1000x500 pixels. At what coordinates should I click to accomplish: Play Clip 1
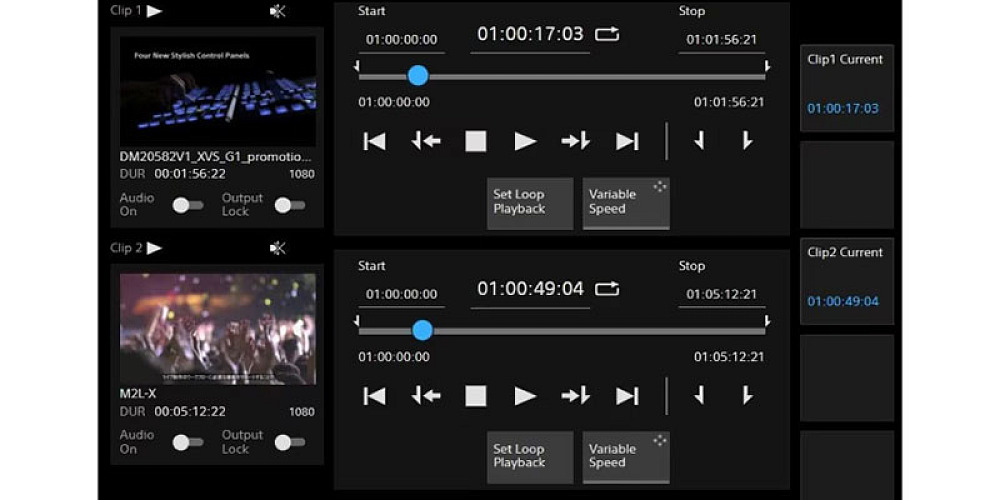point(526,141)
